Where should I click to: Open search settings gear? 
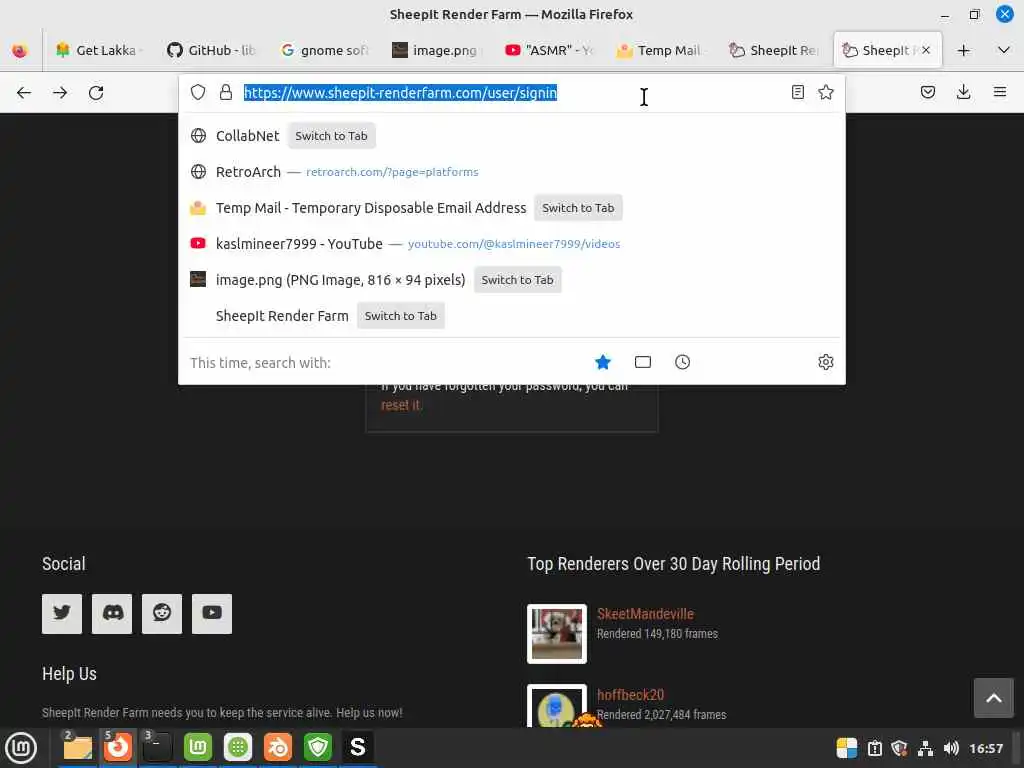click(825, 362)
